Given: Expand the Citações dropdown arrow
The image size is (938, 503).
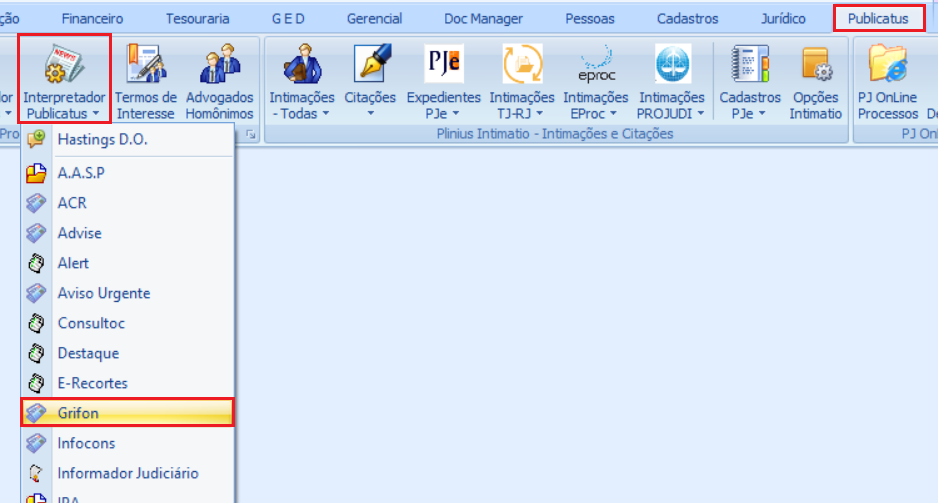Looking at the screenshot, I should tap(370, 114).
